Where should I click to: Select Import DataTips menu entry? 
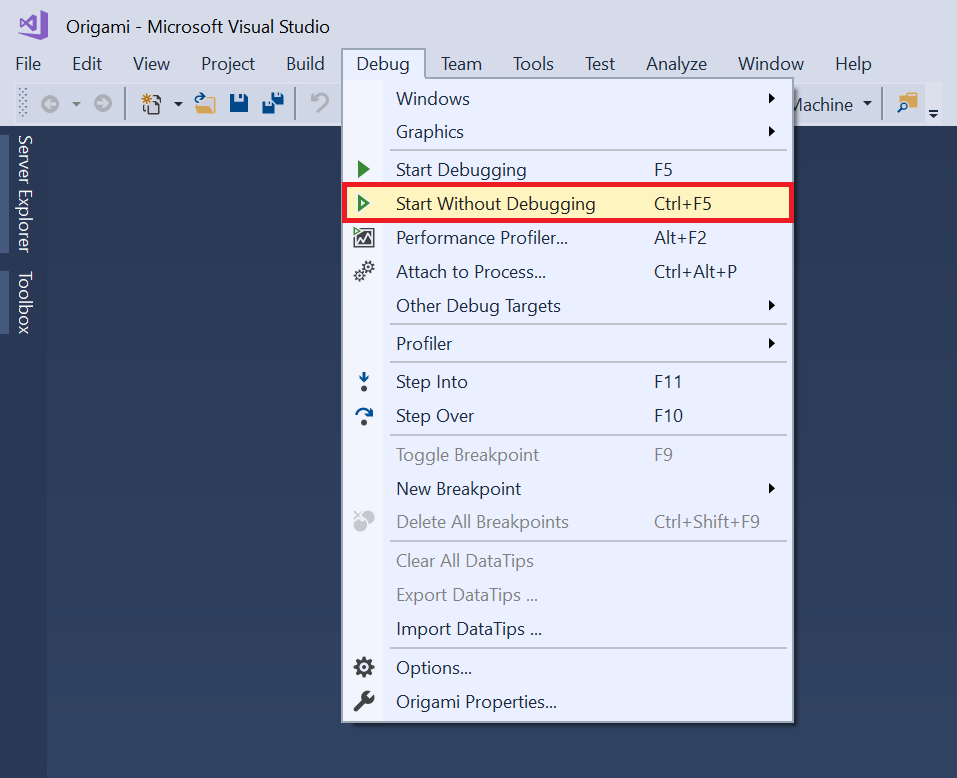[468, 629]
